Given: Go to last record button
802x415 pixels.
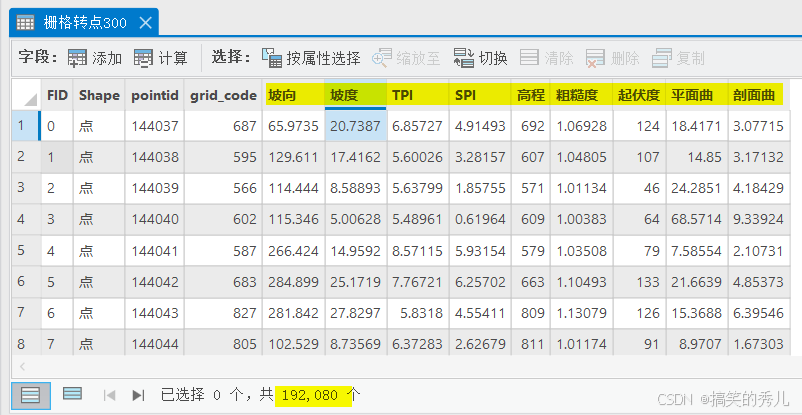Looking at the screenshot, I should pos(138,395).
